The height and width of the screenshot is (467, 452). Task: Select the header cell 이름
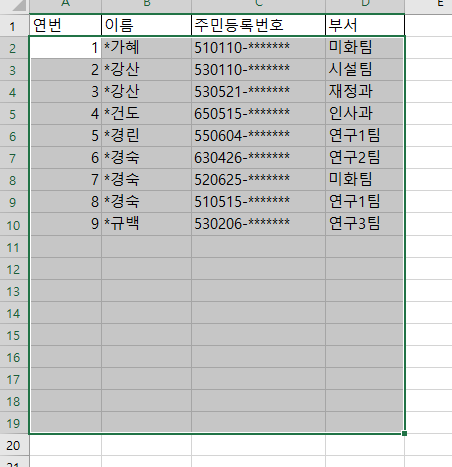coord(147,25)
